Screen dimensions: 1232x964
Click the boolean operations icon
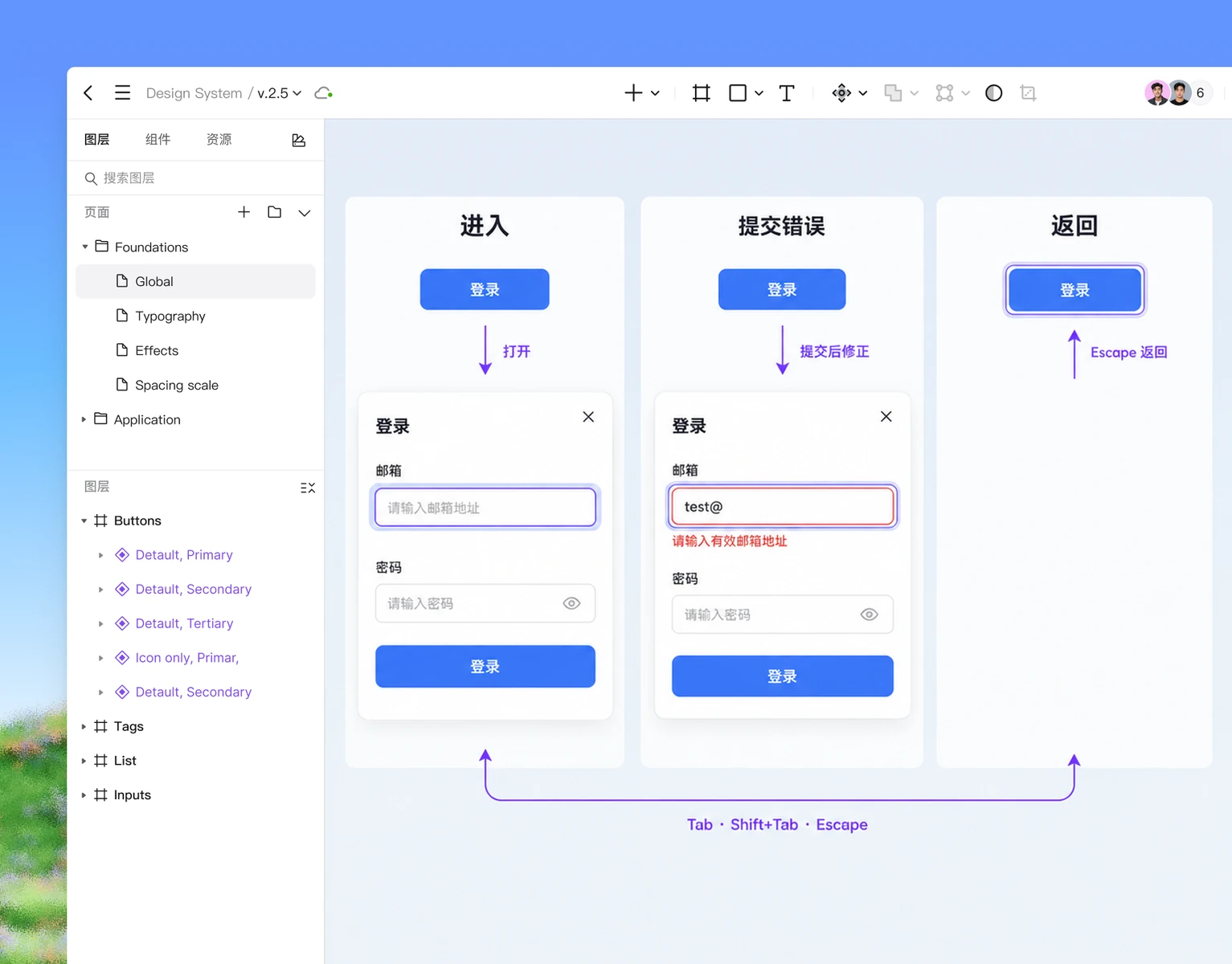(x=893, y=93)
